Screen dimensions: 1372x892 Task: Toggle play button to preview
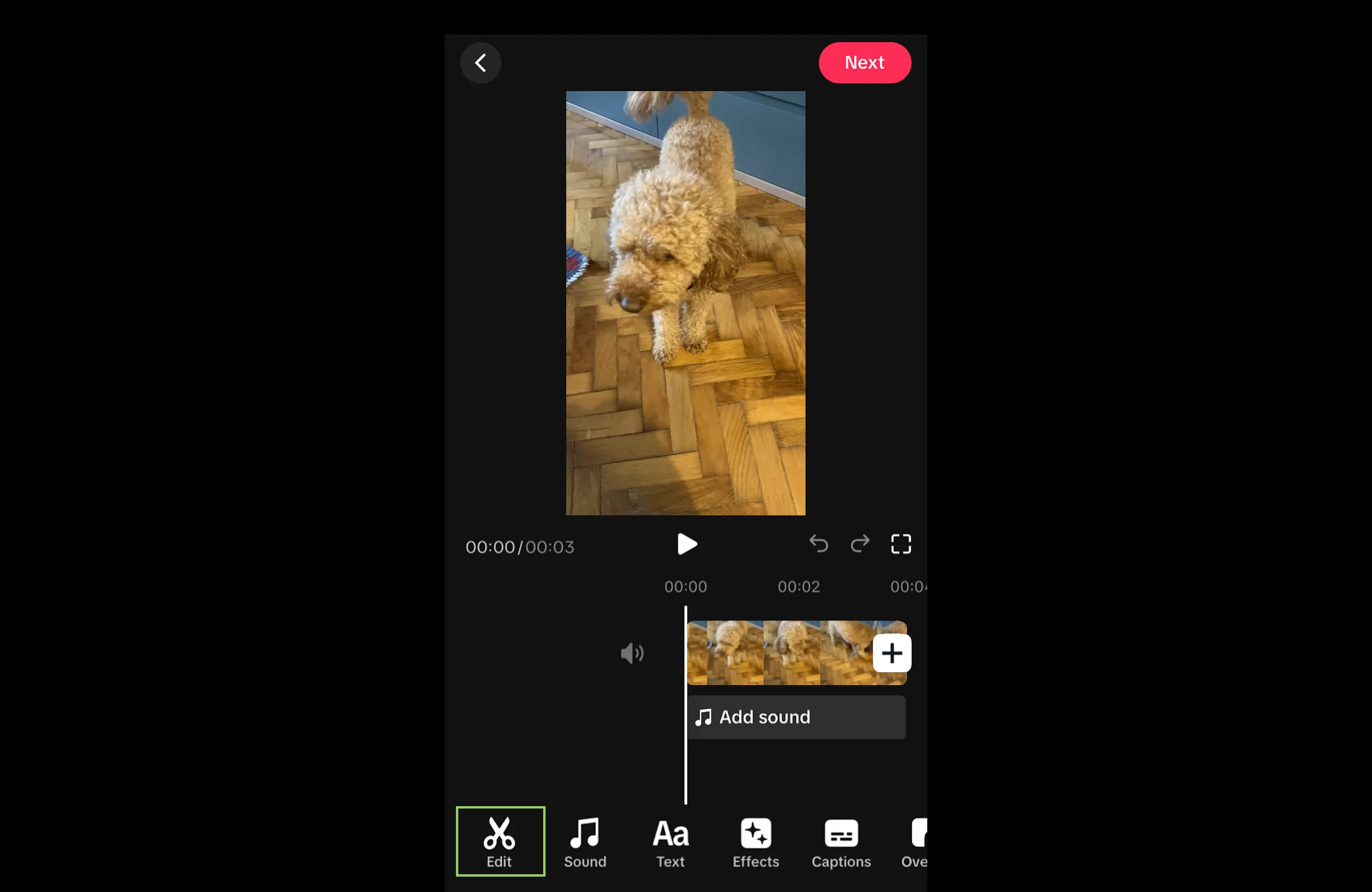point(686,544)
